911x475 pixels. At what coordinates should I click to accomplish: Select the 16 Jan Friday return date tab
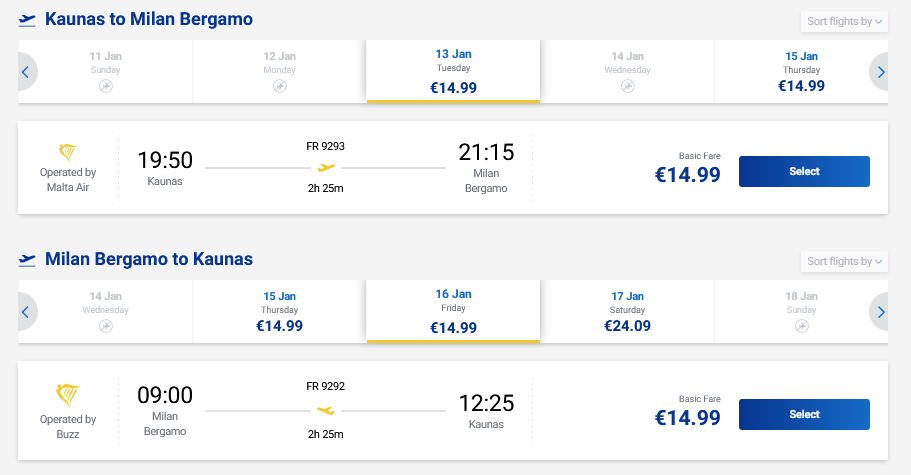tap(453, 312)
